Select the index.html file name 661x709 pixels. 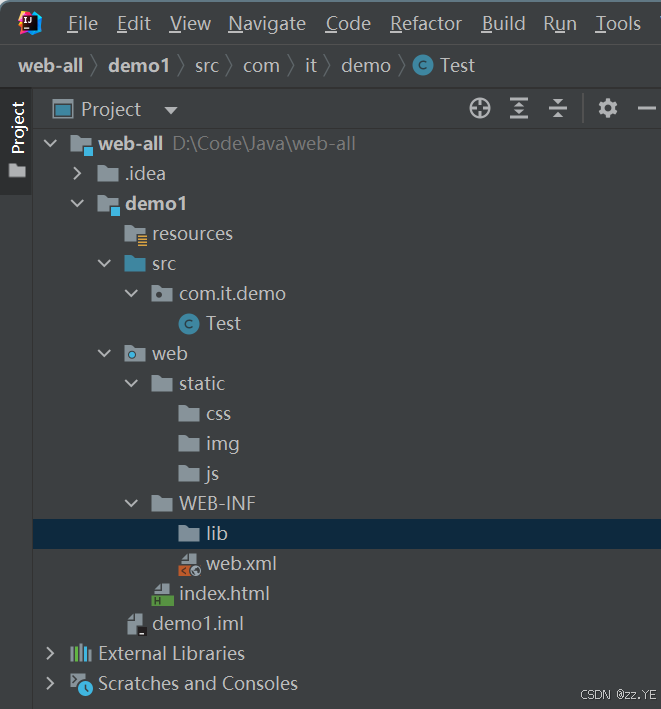tap(224, 594)
